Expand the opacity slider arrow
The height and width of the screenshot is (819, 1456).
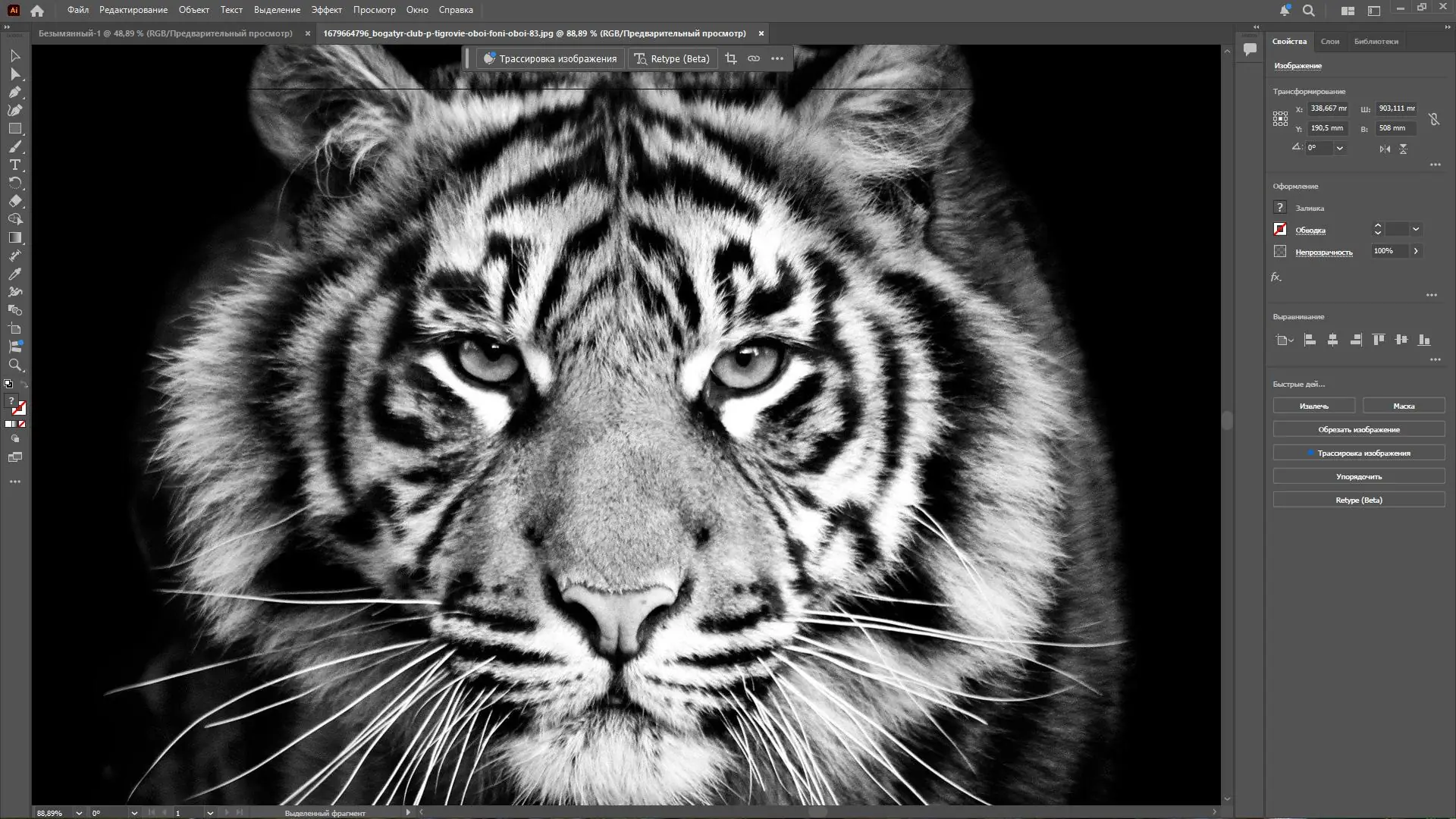[1415, 251]
